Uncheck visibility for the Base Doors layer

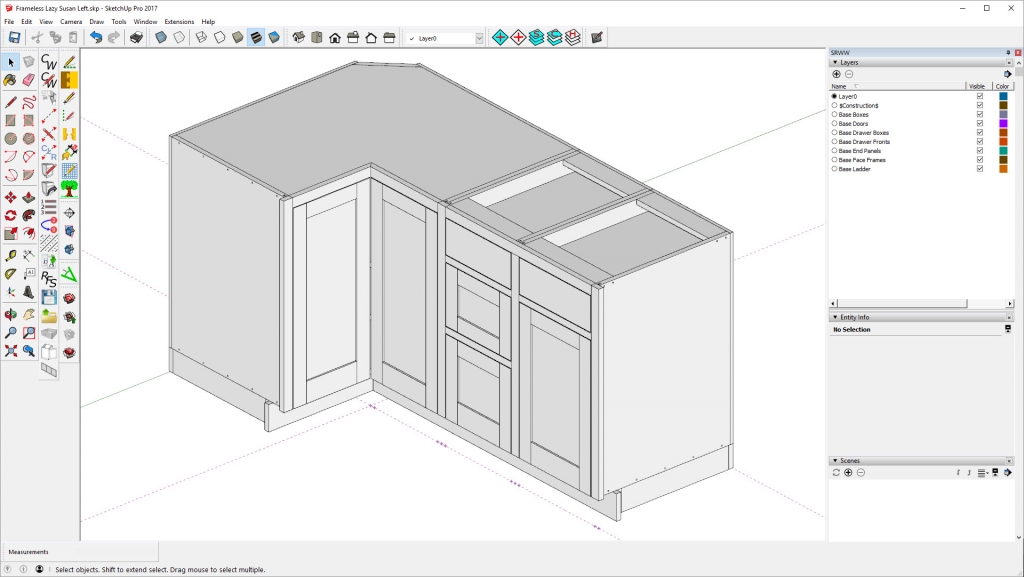point(980,123)
